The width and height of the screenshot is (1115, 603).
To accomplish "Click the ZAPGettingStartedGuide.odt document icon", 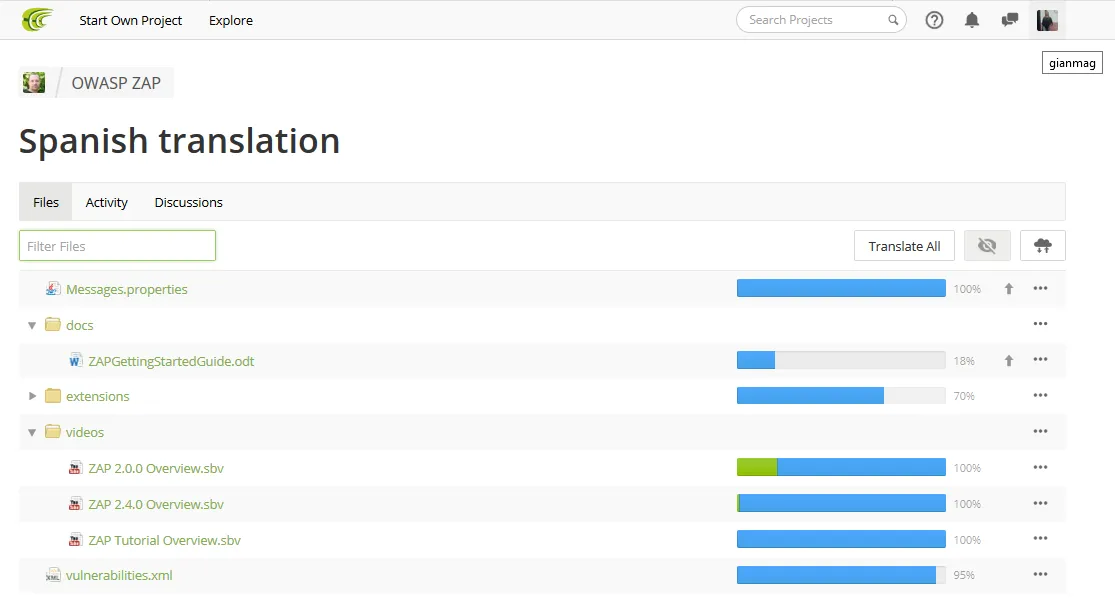I will pyautogui.click(x=75, y=361).
